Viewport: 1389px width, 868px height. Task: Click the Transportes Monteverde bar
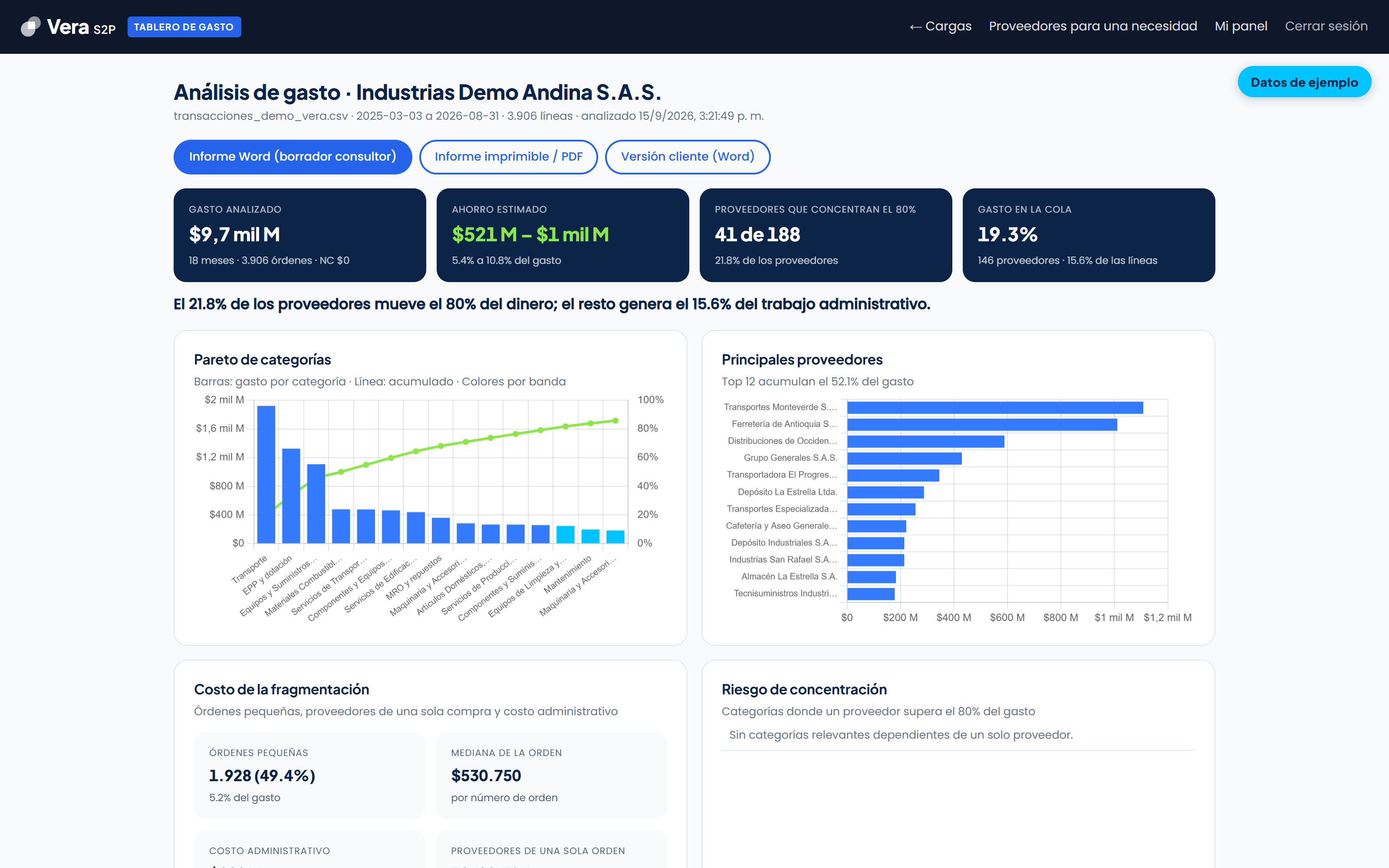click(995, 408)
